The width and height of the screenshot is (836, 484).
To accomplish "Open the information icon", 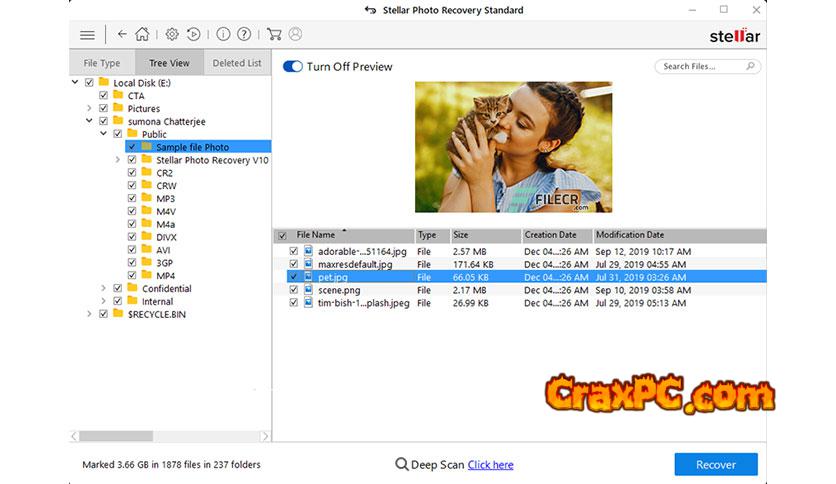I will [223, 34].
